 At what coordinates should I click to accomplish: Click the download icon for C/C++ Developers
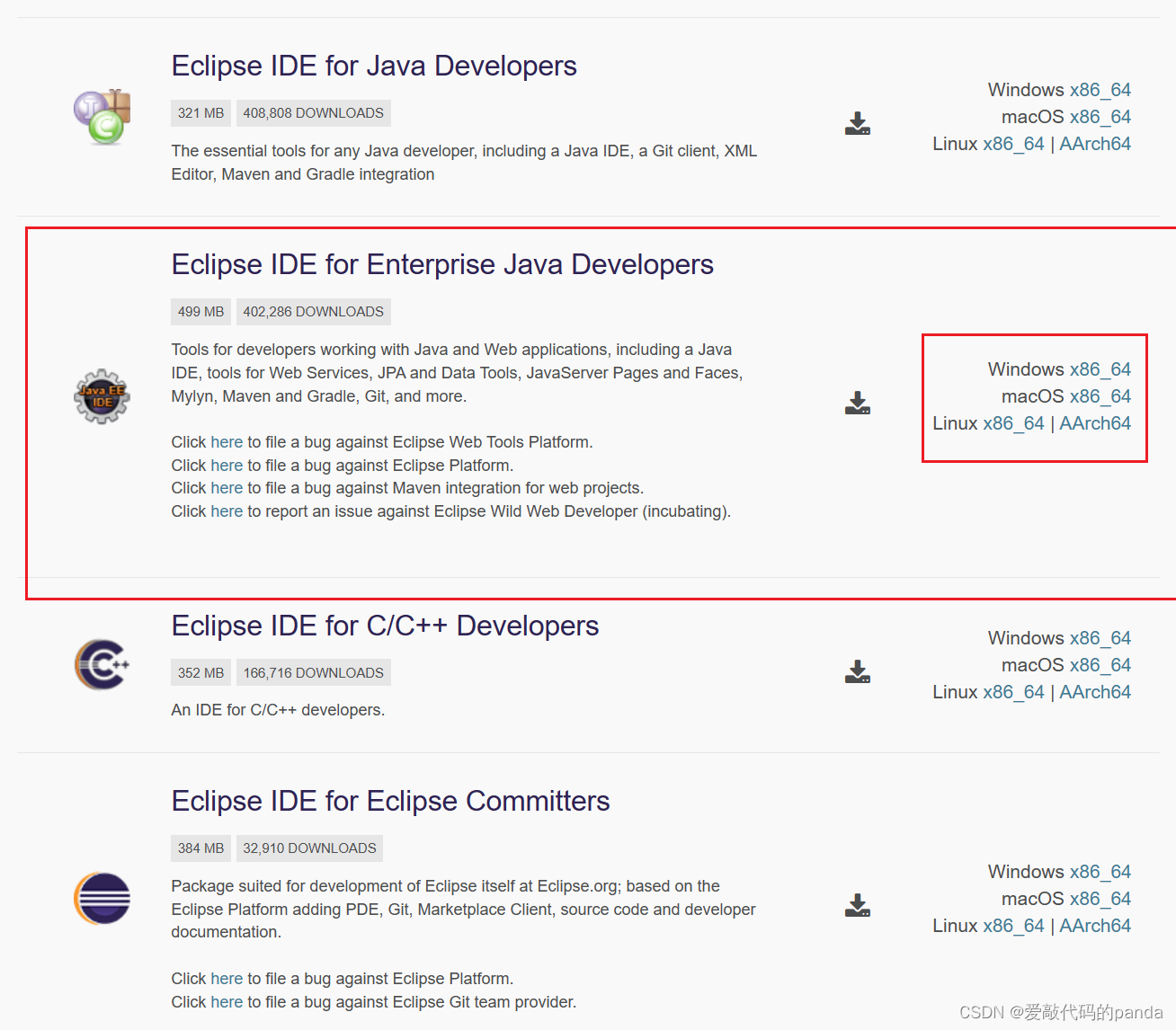point(858,671)
